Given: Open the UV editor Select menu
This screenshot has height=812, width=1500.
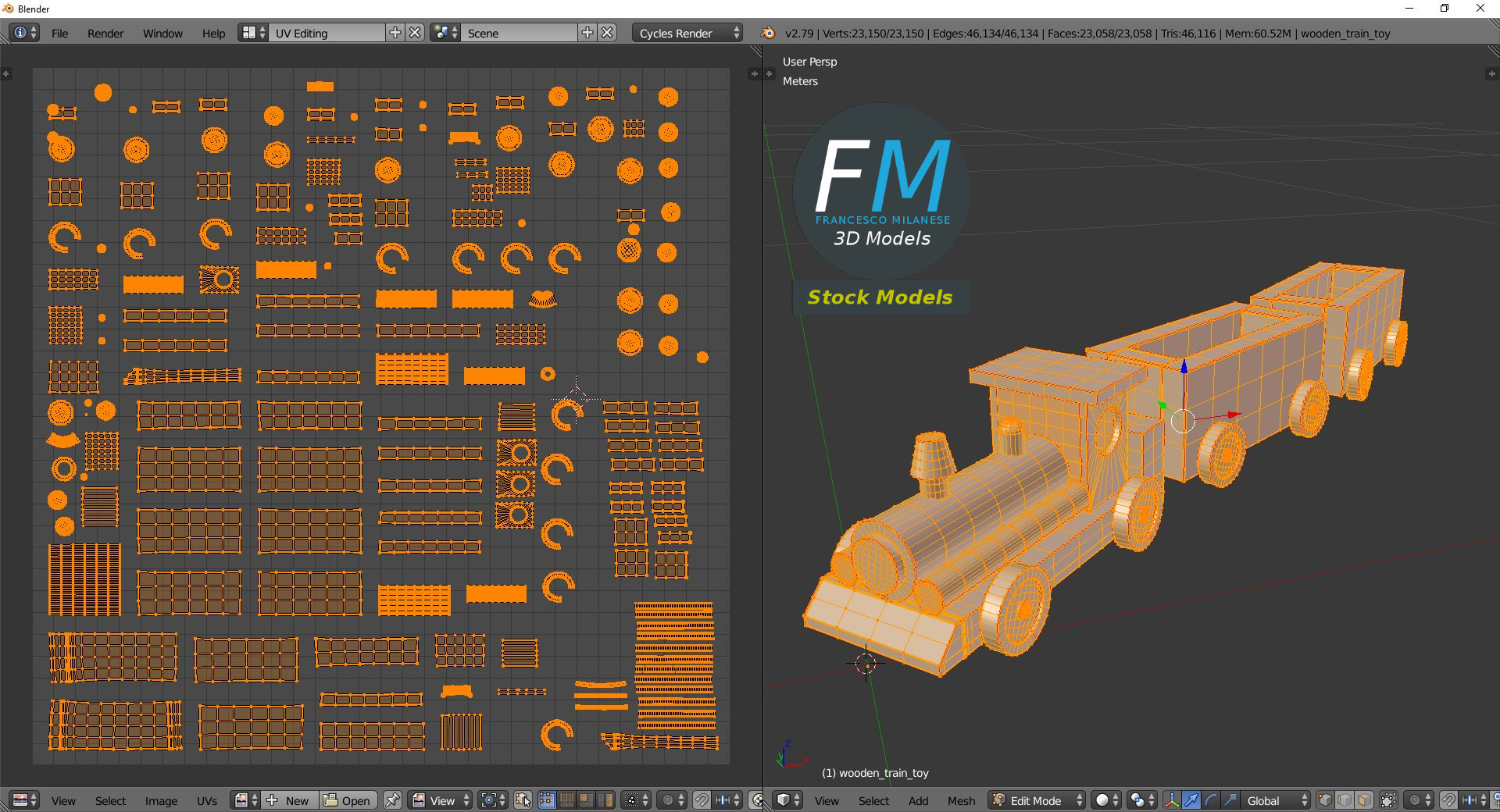Looking at the screenshot, I should coord(110,801).
